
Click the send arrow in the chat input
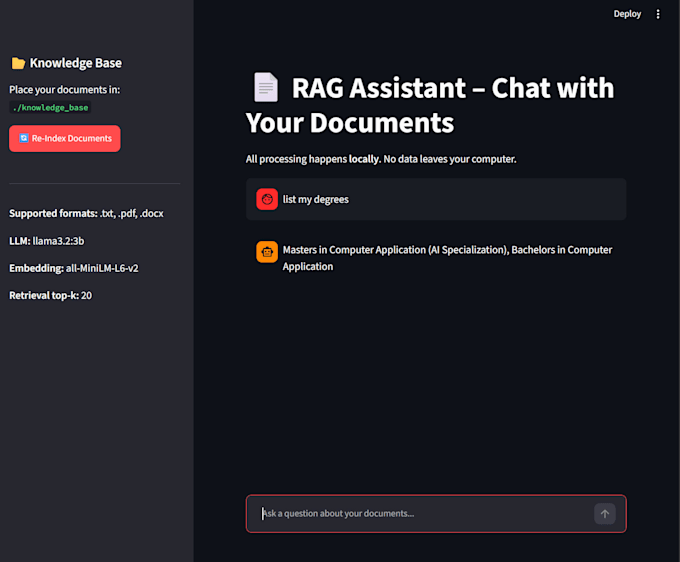(x=605, y=514)
